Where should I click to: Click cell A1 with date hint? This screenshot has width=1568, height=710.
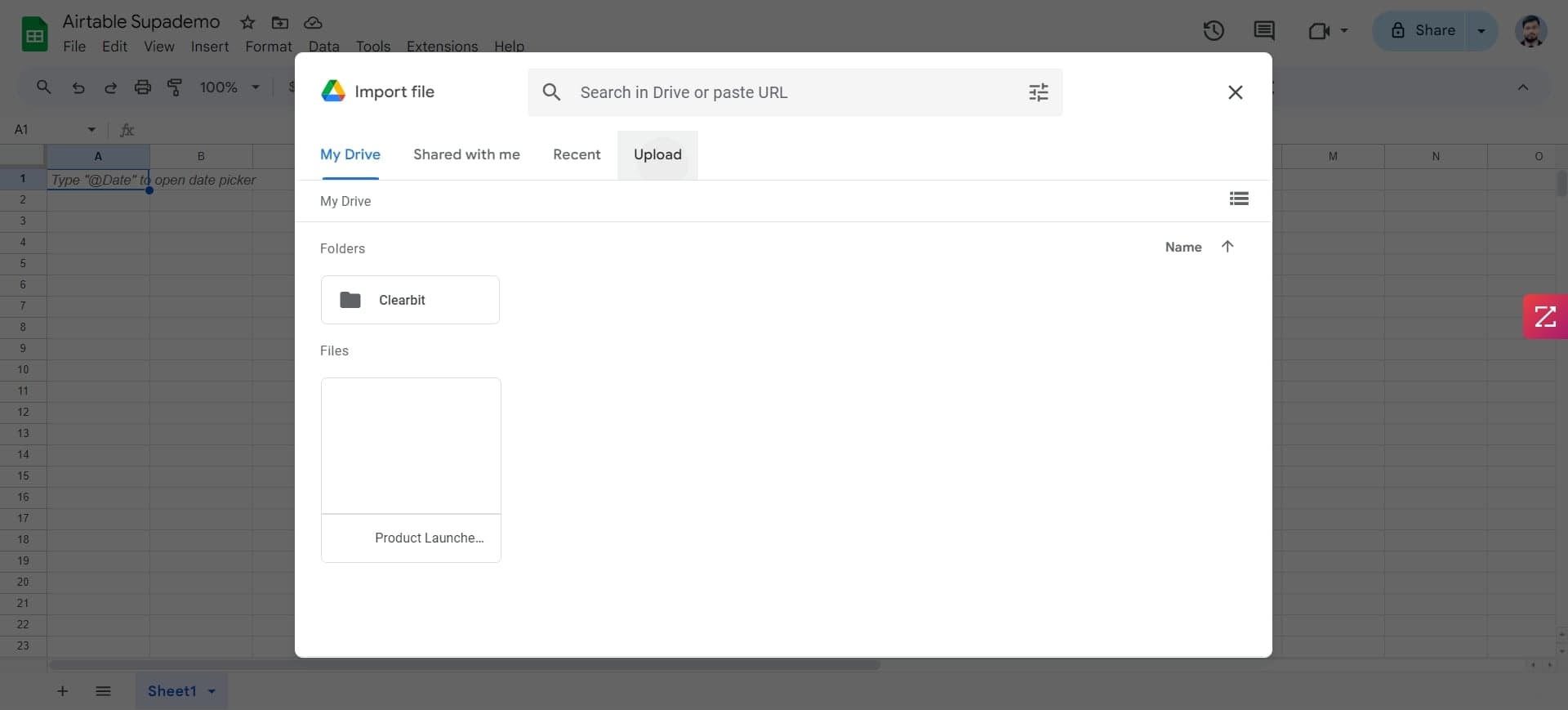(x=98, y=179)
